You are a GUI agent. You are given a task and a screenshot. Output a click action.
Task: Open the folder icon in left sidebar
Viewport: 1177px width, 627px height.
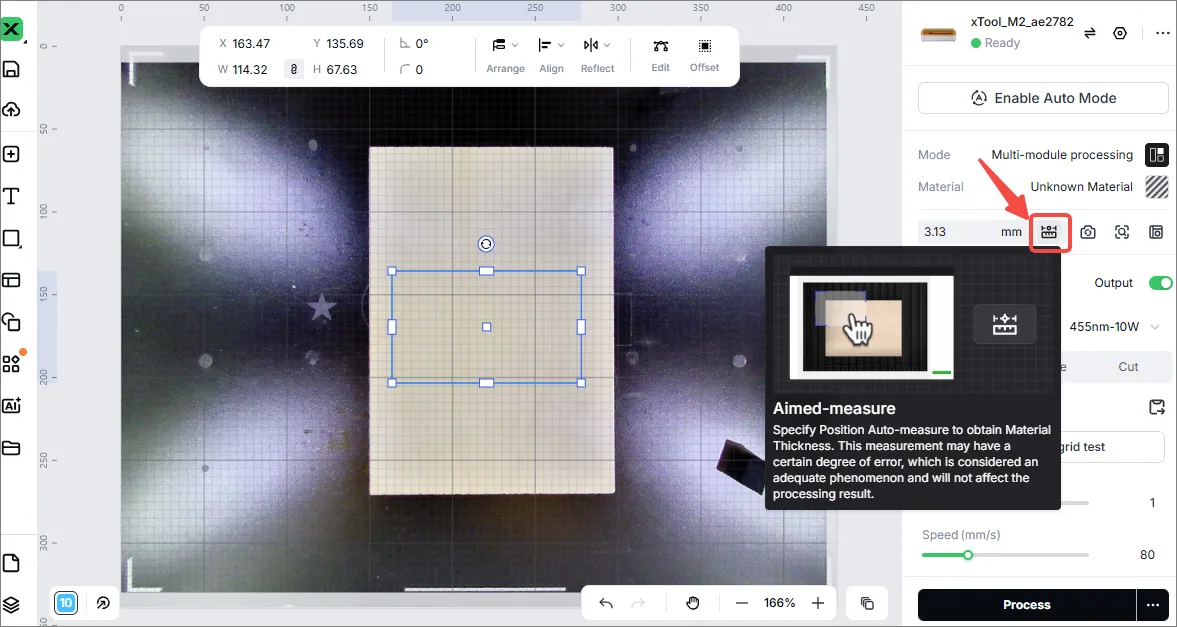(x=11, y=448)
